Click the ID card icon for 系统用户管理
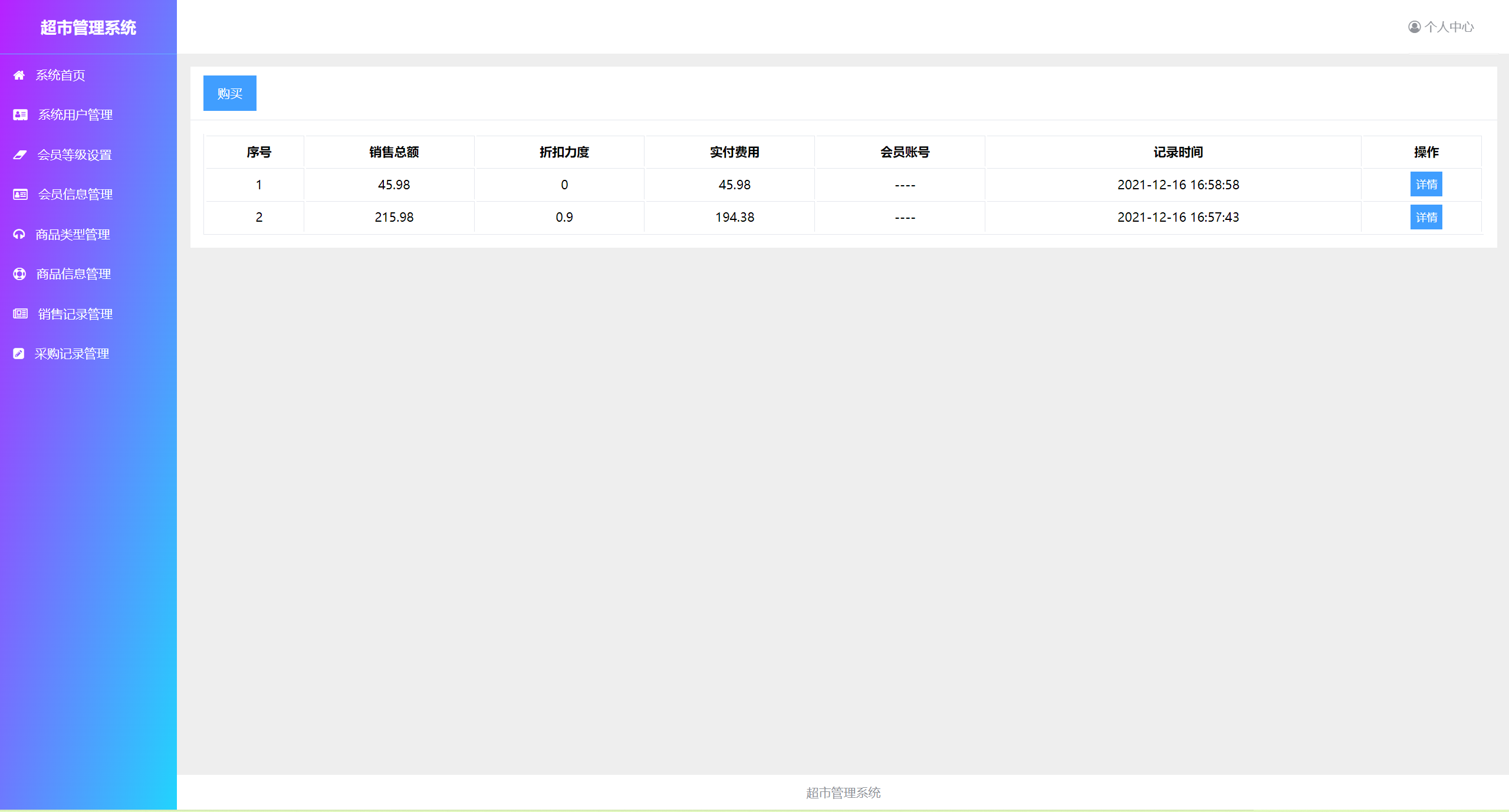The height and width of the screenshot is (812, 1509). (20, 115)
